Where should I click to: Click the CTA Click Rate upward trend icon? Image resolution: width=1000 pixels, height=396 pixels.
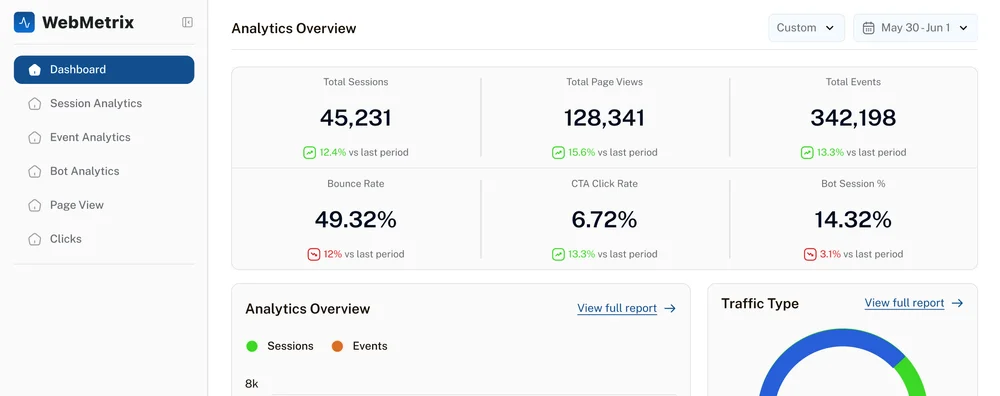click(x=558, y=254)
